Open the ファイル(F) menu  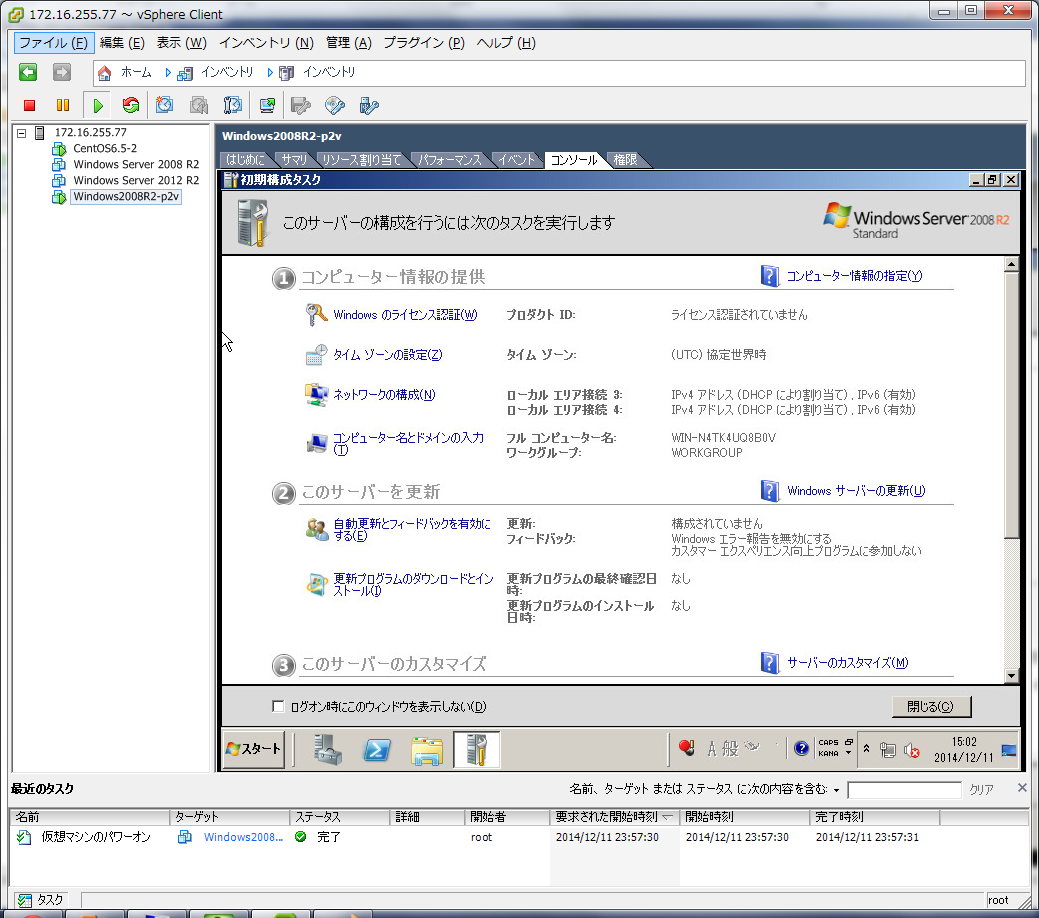pos(54,43)
